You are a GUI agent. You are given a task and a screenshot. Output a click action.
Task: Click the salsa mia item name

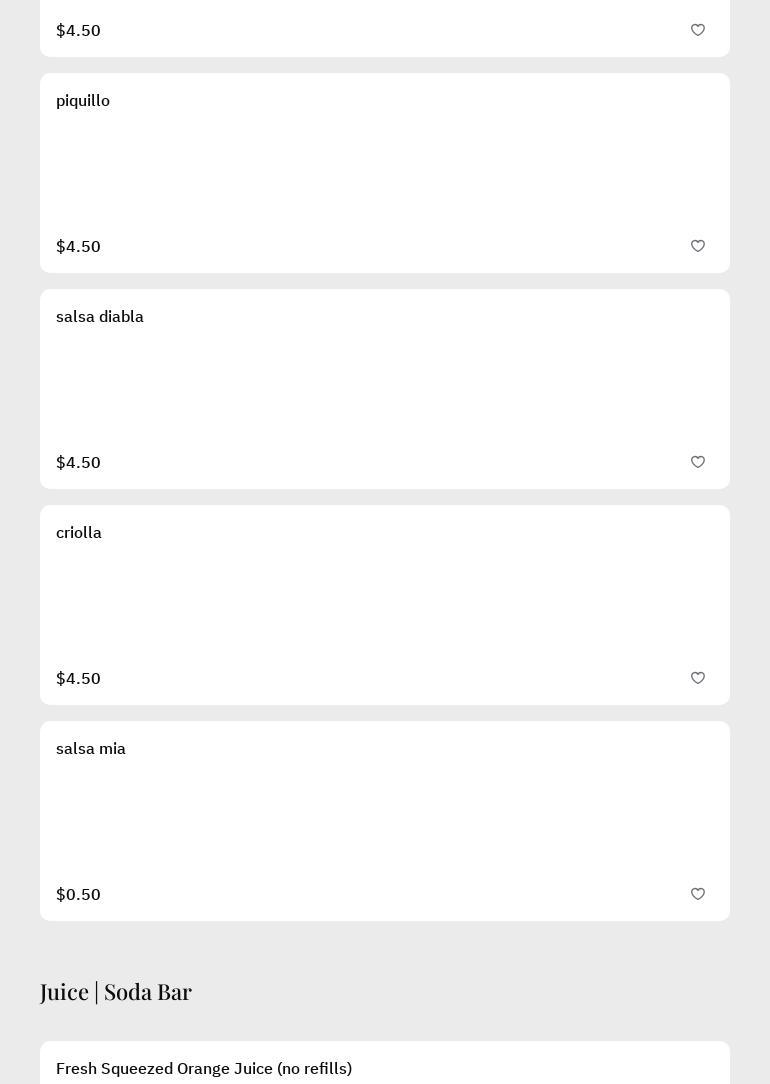coord(91,749)
